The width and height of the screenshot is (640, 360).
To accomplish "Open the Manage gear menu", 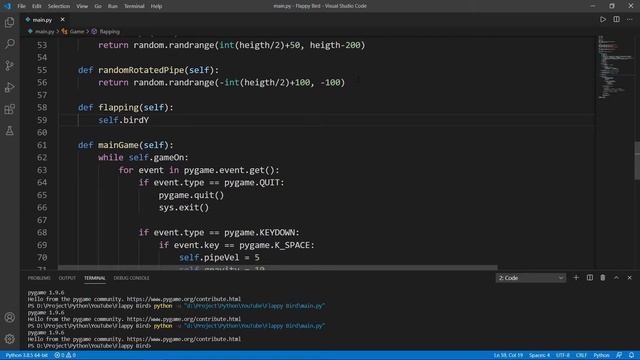I will pyautogui.click(x=9, y=338).
